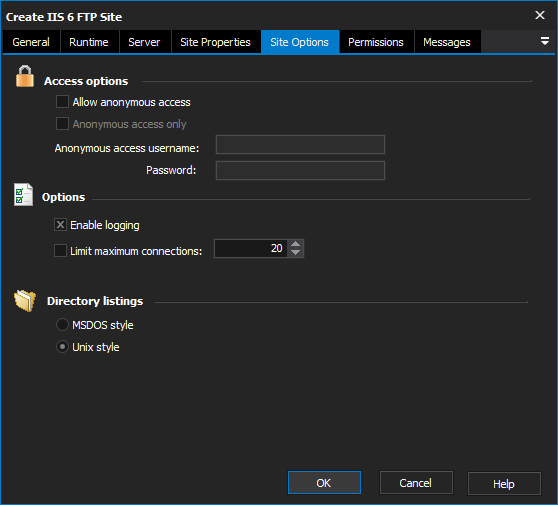Click the Create IIS 6 FTP Site title
The height and width of the screenshot is (505, 558).
pos(64,17)
